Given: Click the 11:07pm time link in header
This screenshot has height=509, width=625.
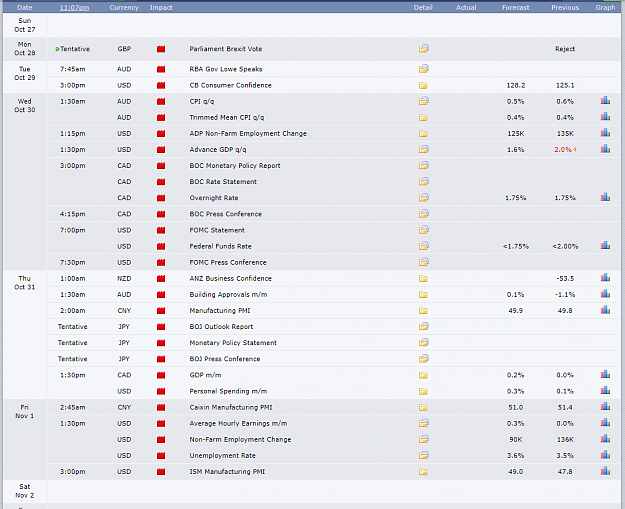Looking at the screenshot, I should 75,8.
